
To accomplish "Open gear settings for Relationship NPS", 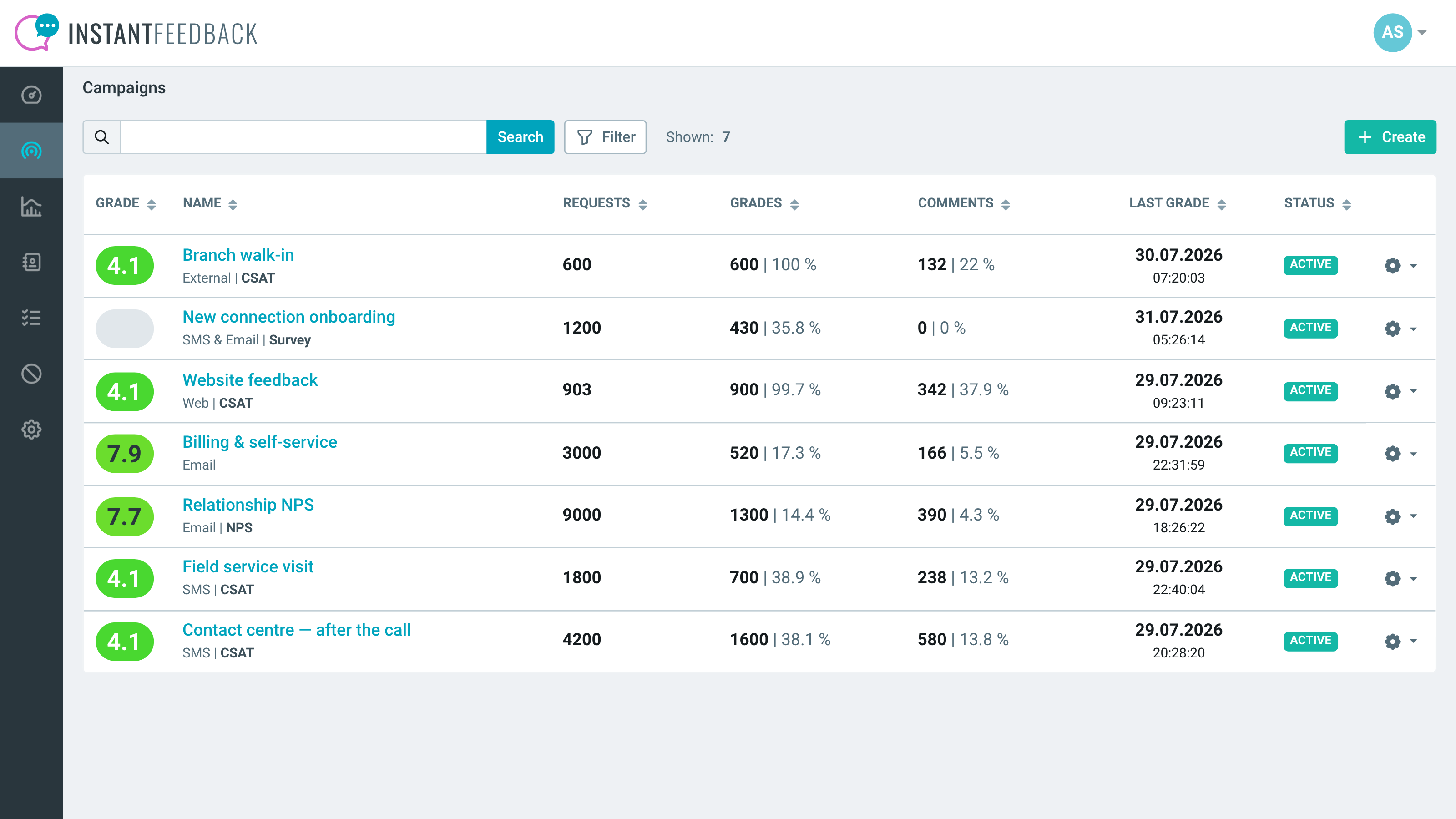I will click(1393, 516).
